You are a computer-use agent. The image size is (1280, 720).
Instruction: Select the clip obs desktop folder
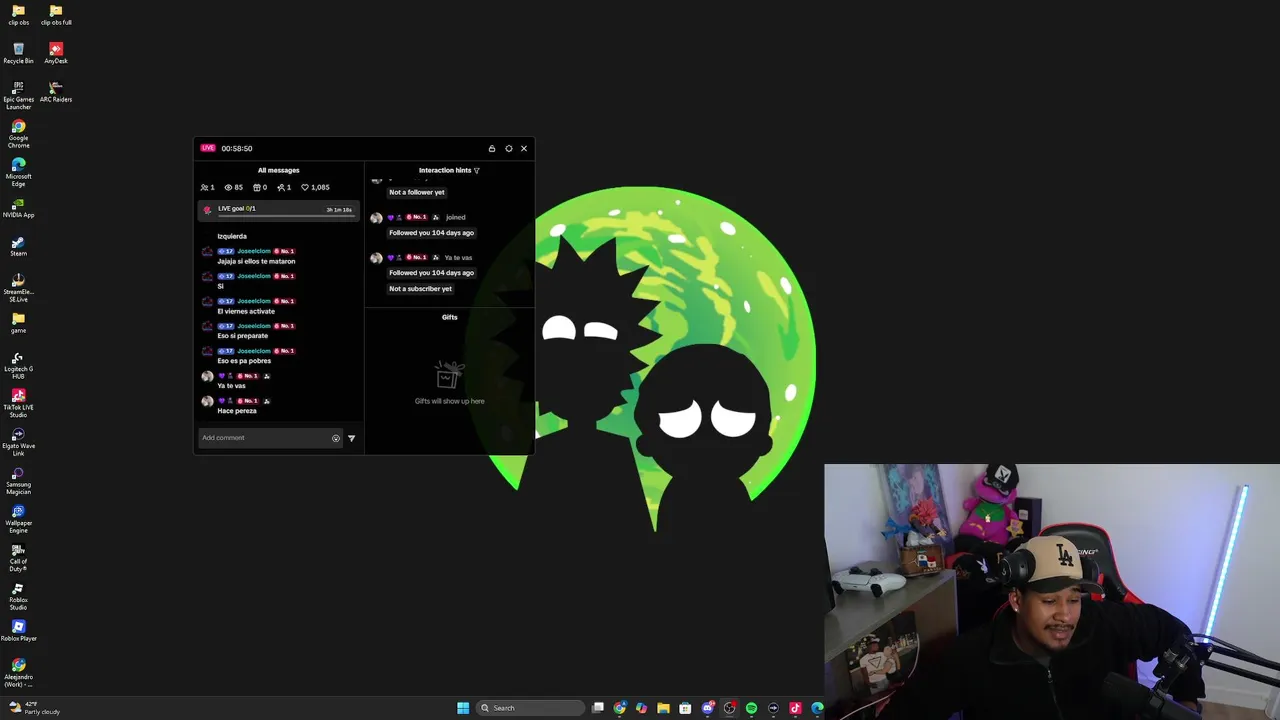click(18, 15)
